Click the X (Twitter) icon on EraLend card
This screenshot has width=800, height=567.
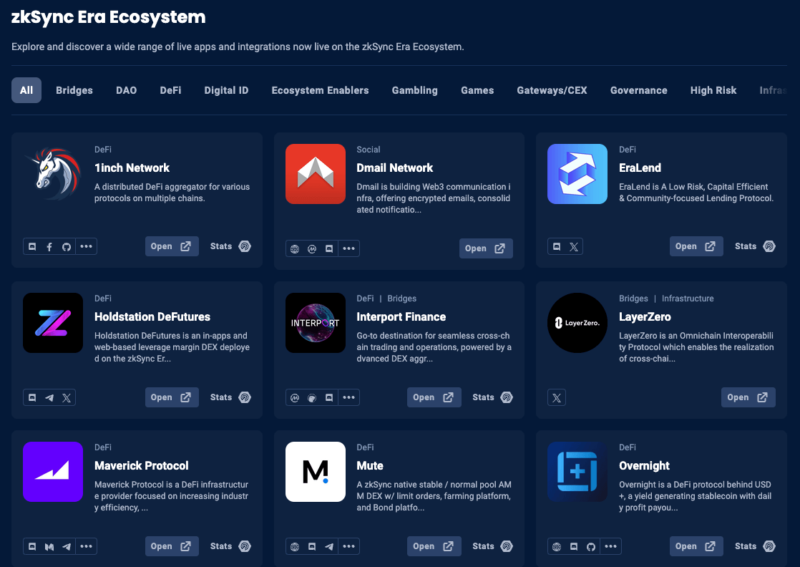(574, 246)
